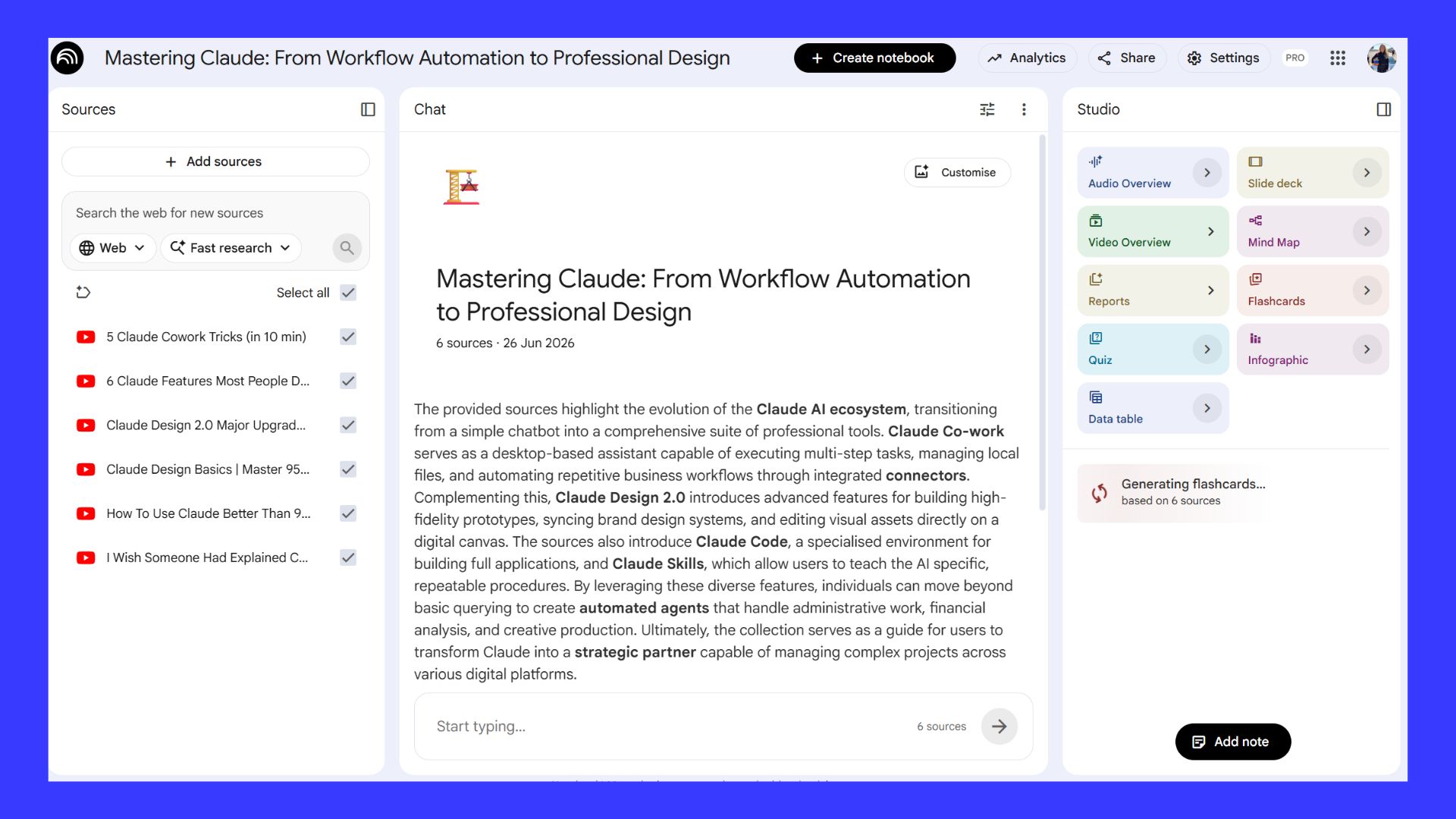Add a note in Studio
Viewport: 1456px width, 819px height.
point(1233,742)
